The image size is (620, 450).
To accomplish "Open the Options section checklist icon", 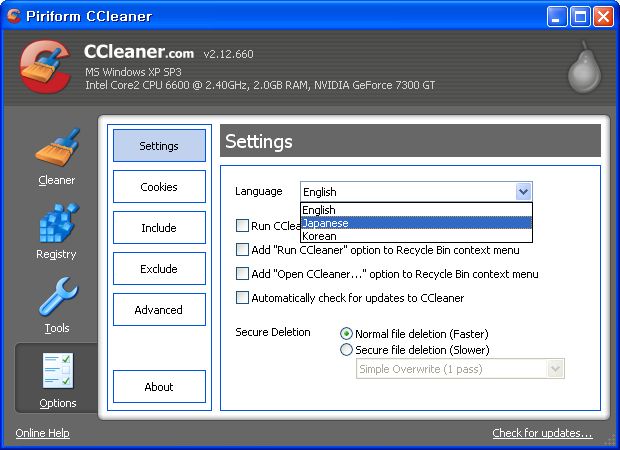I will [x=58, y=370].
